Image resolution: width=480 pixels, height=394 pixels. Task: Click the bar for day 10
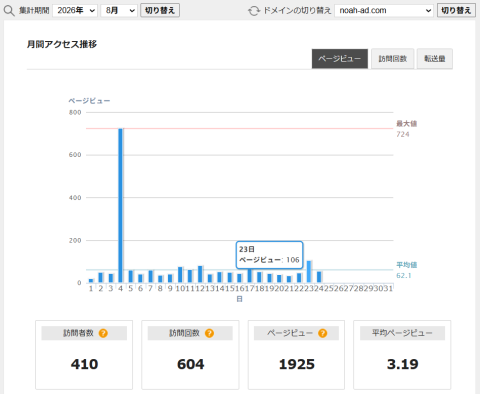coord(180,275)
